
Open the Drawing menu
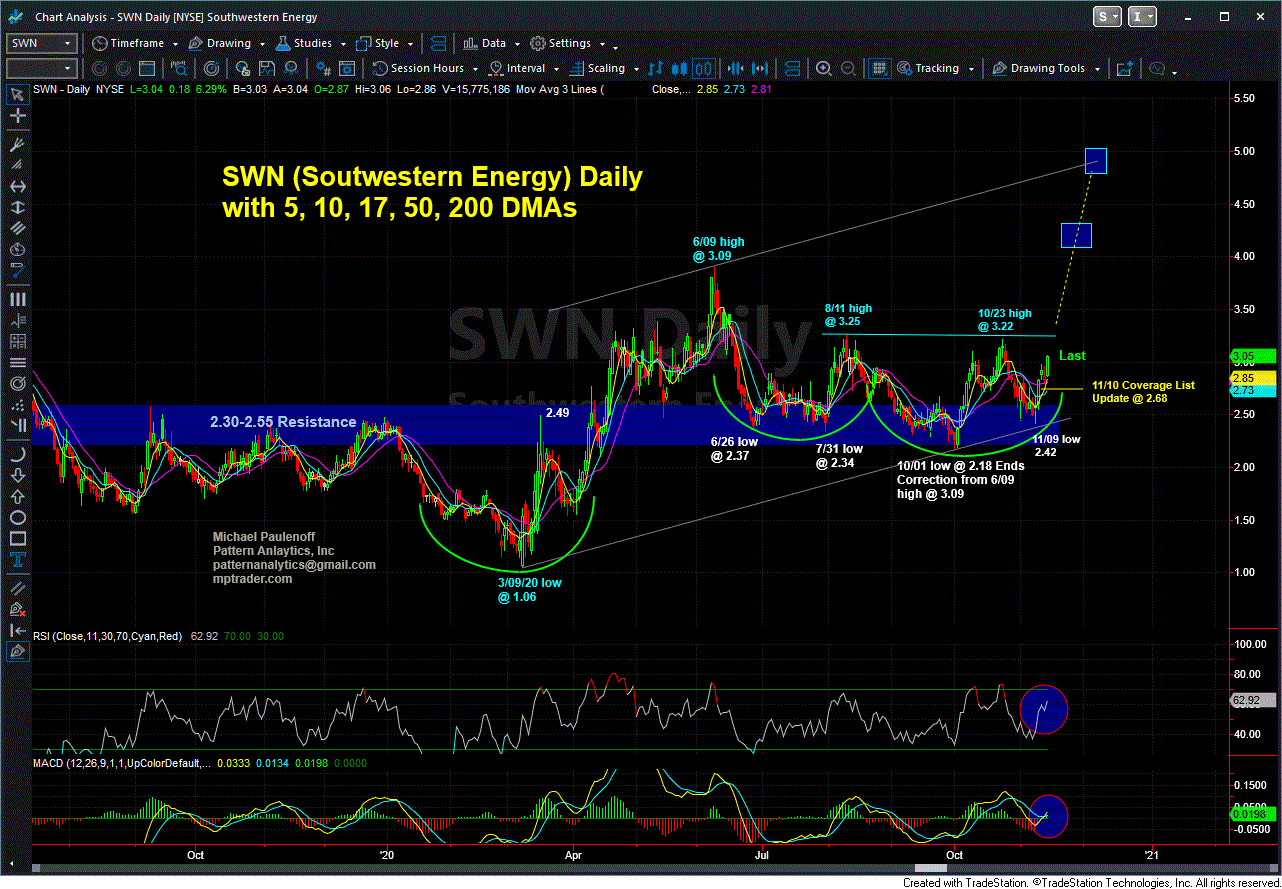221,43
